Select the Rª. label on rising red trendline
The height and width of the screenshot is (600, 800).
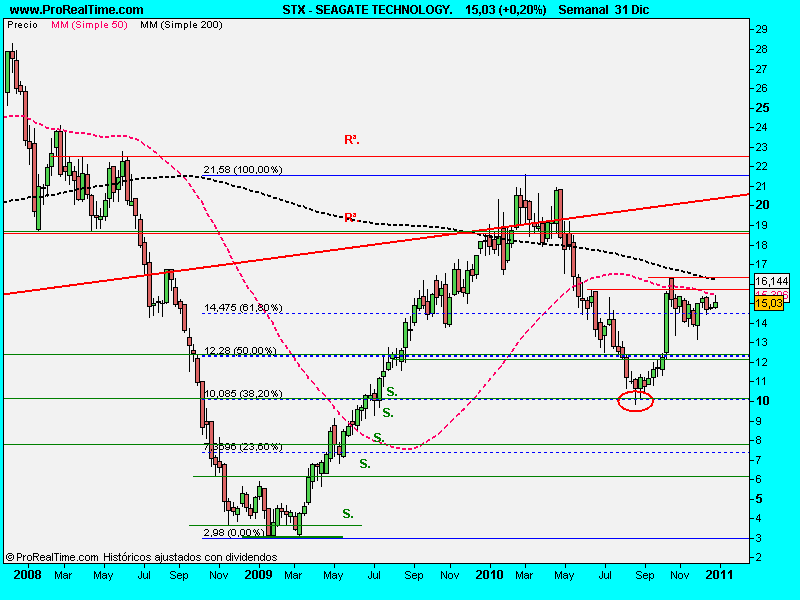[350, 218]
